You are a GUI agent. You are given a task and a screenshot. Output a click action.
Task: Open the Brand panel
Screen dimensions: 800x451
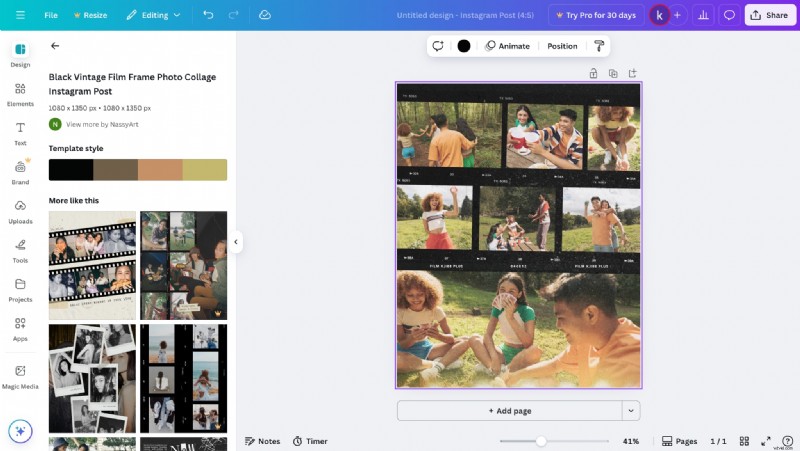click(x=20, y=172)
